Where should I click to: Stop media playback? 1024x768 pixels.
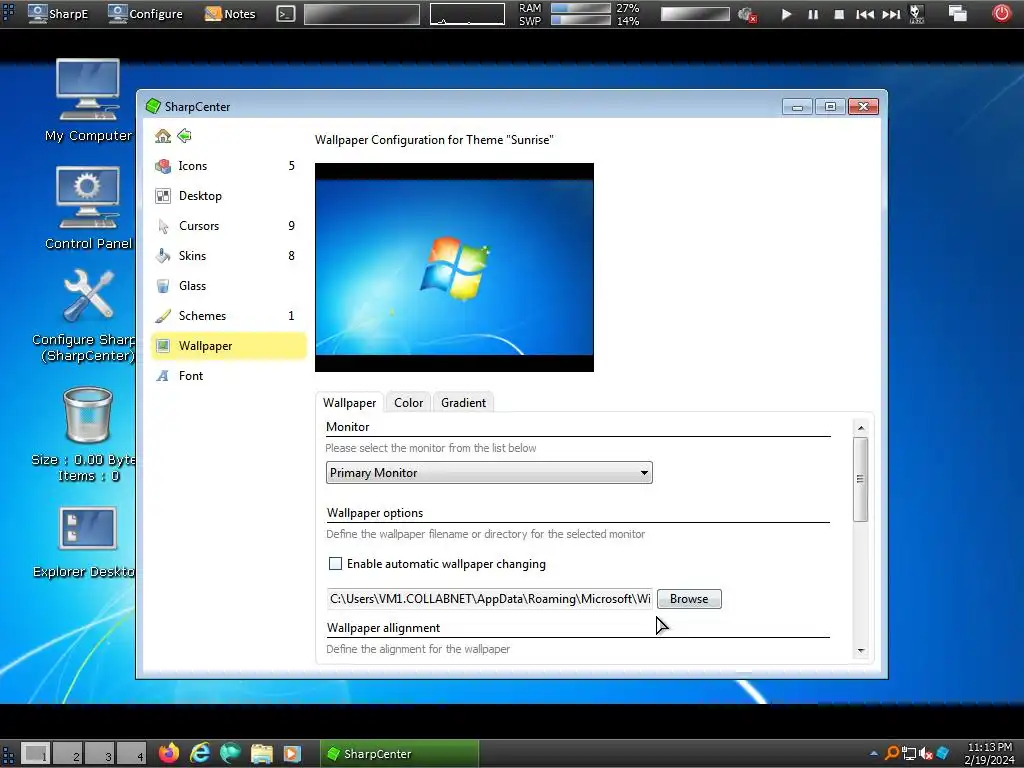839,14
